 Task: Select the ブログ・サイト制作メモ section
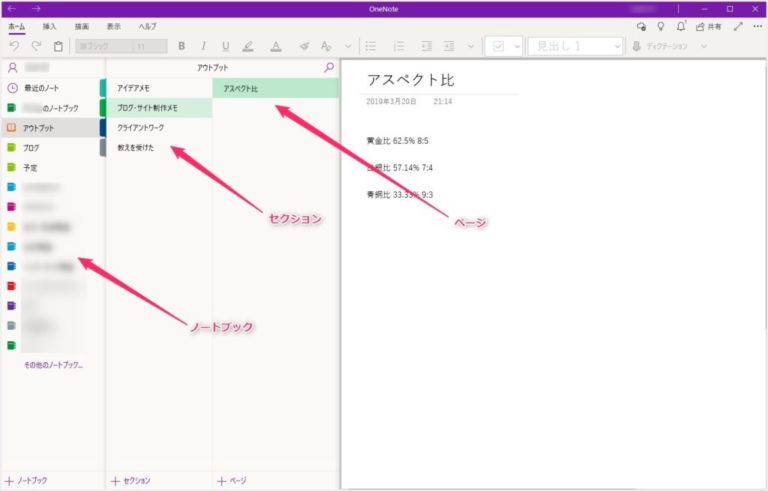(x=159, y=108)
